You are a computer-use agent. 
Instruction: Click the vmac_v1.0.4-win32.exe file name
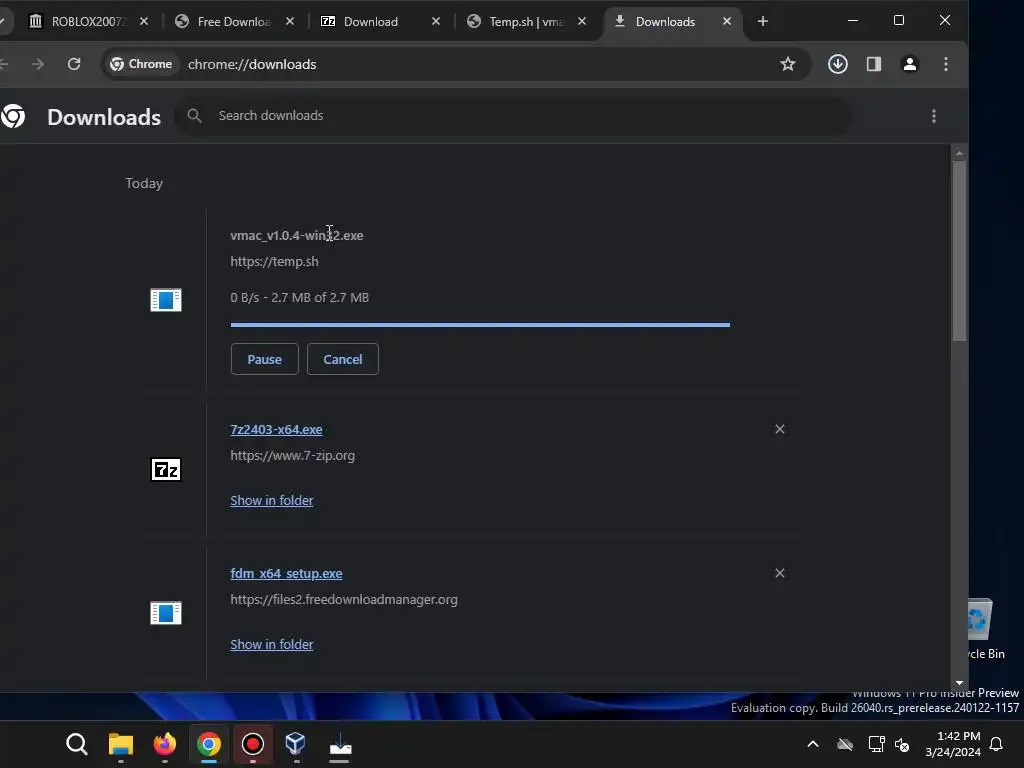click(296, 235)
